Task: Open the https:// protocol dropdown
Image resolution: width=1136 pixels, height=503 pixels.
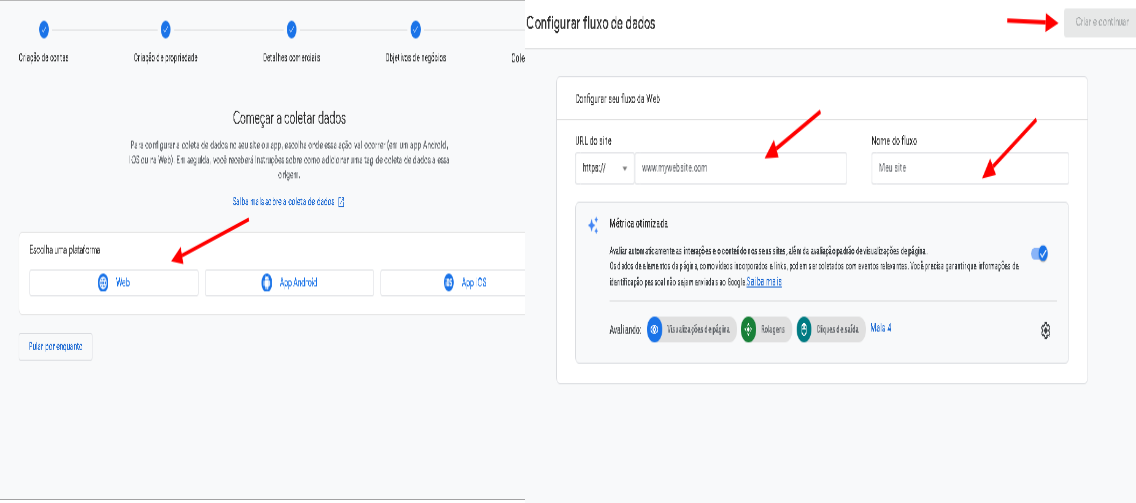Action: tap(604, 167)
